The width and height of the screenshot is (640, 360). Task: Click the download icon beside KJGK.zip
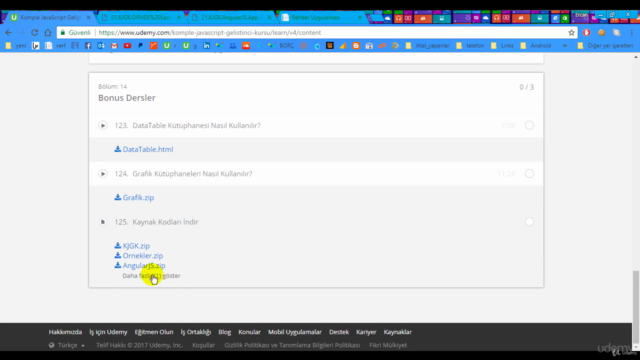[118, 245]
